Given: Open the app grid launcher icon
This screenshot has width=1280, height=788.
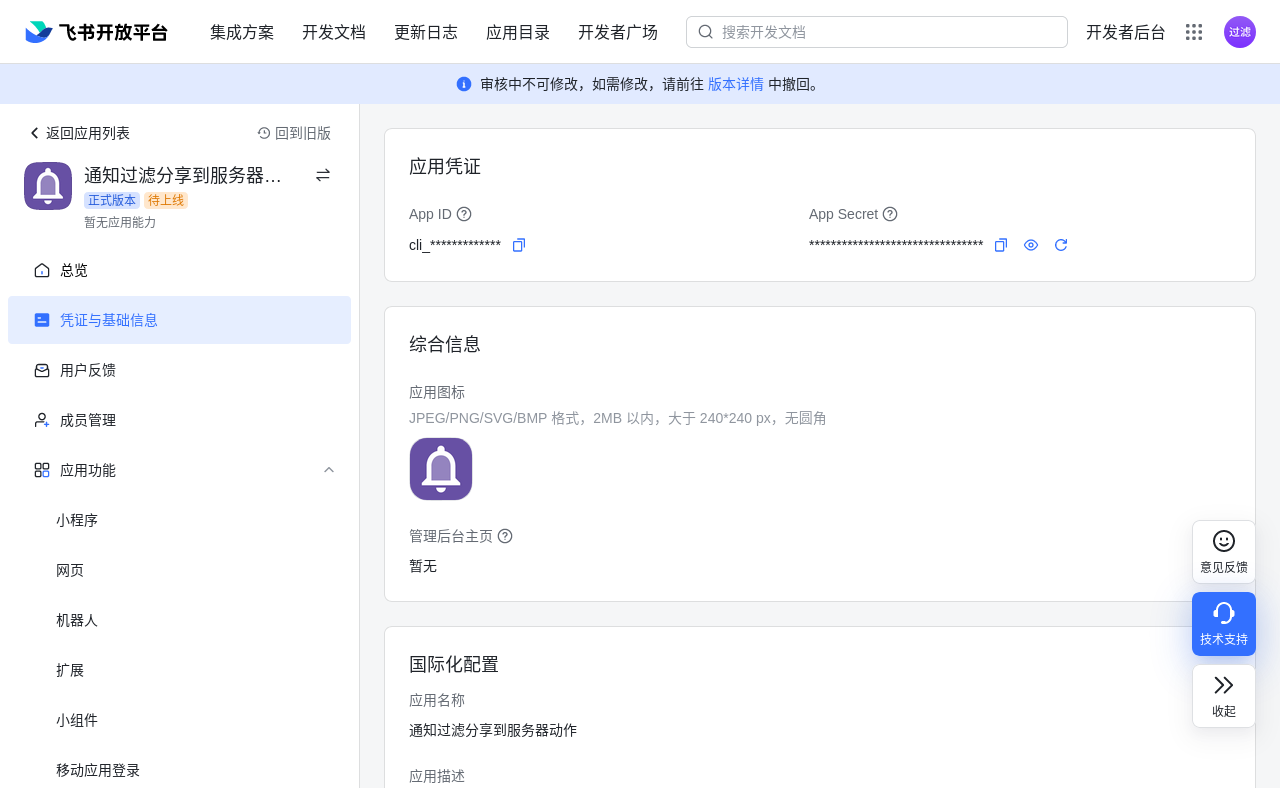Looking at the screenshot, I should point(1194,32).
